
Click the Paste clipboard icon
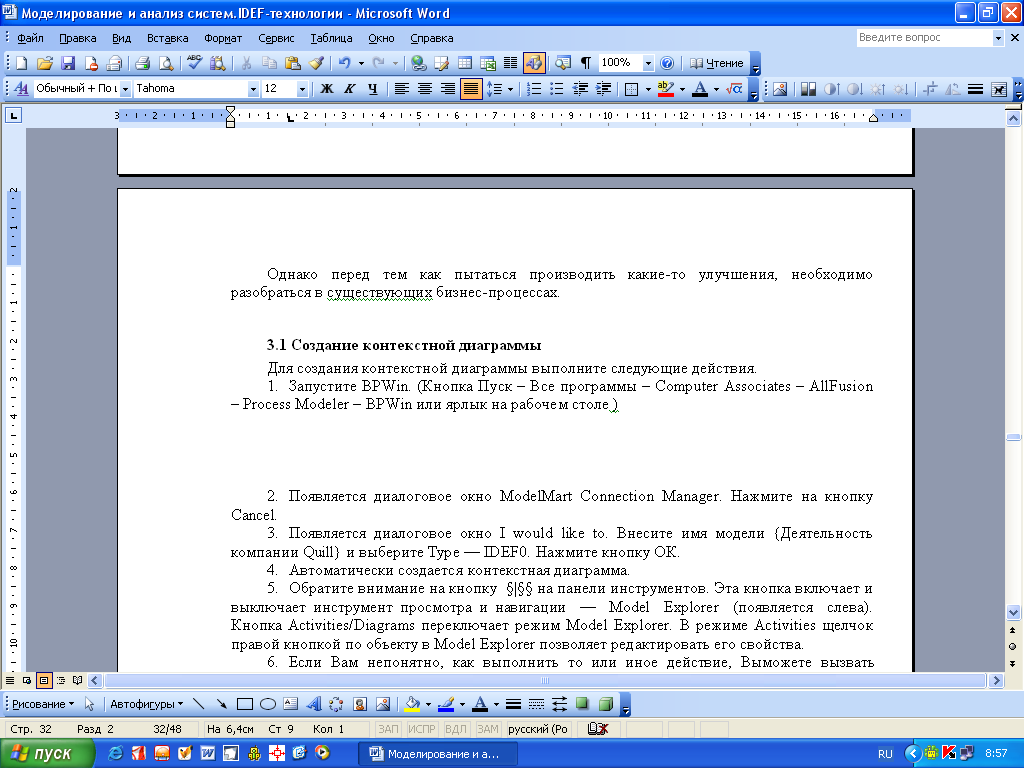point(293,63)
